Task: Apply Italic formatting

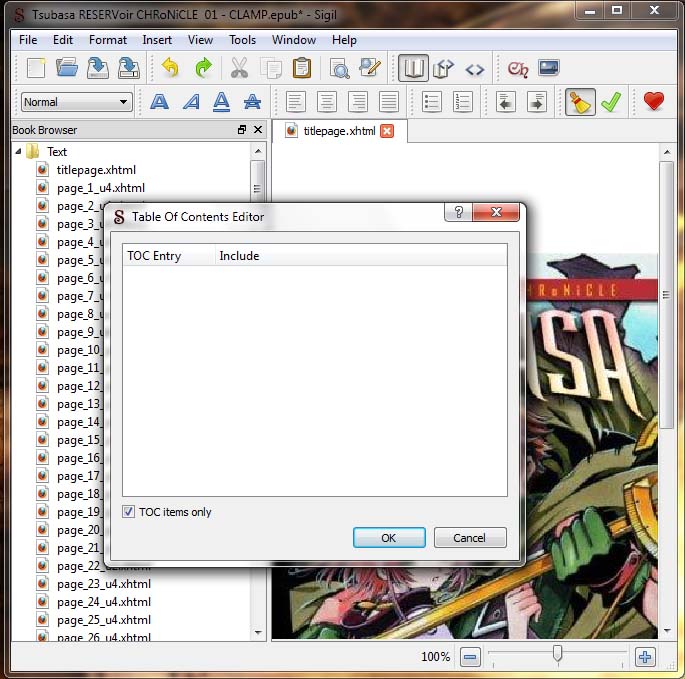Action: coord(191,102)
